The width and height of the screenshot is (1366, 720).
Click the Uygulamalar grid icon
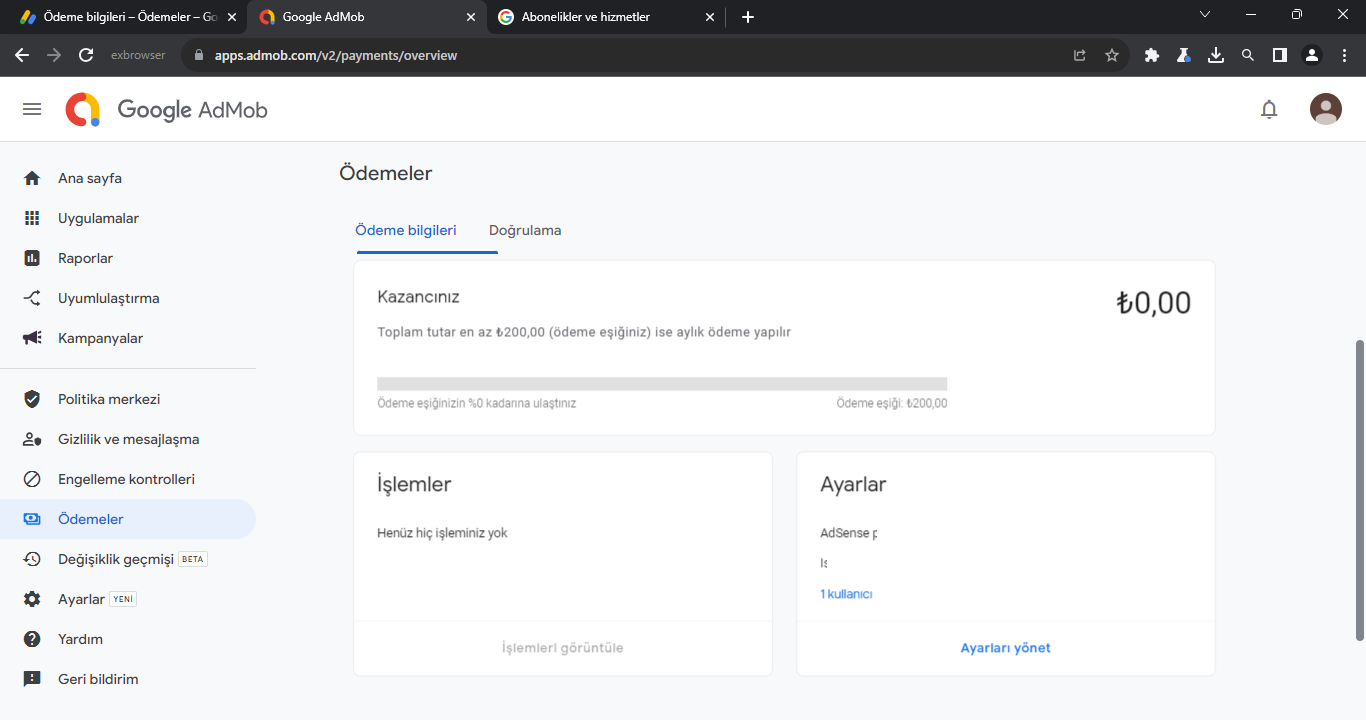pos(32,218)
